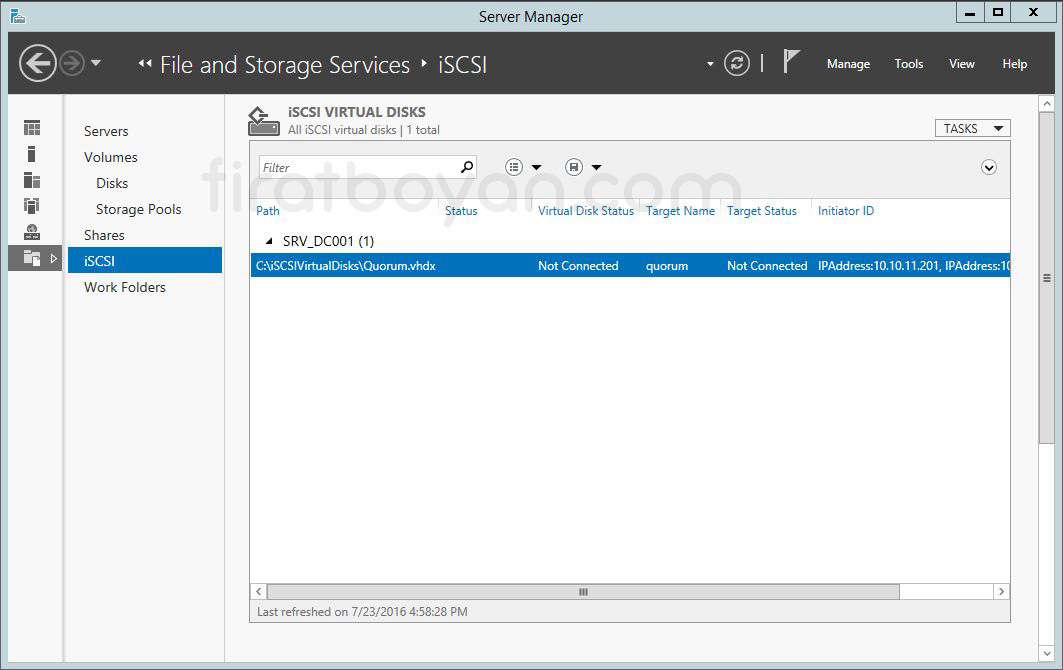
Task: Click the list view options icon
Action: (514, 167)
